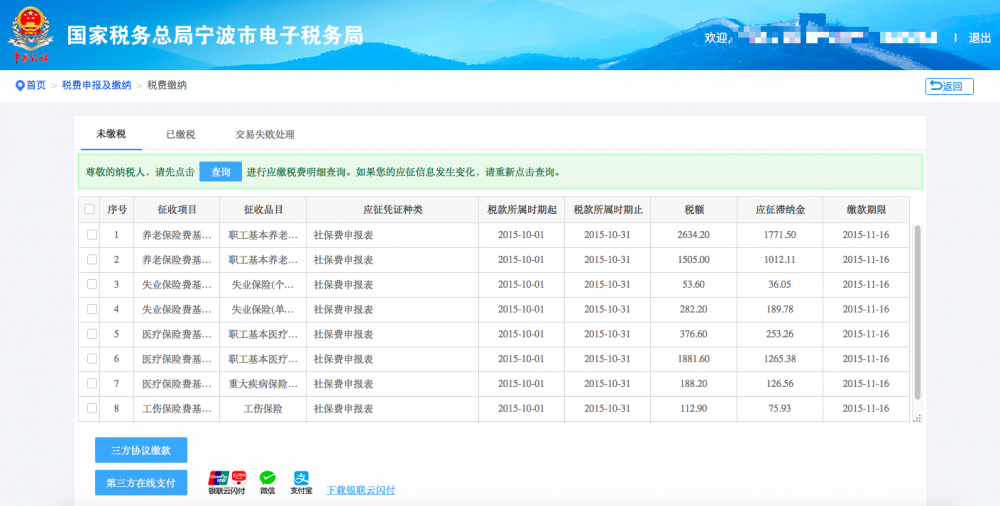Click the home location pin icon
Screen dimensions: 1000x506
(20, 86)
